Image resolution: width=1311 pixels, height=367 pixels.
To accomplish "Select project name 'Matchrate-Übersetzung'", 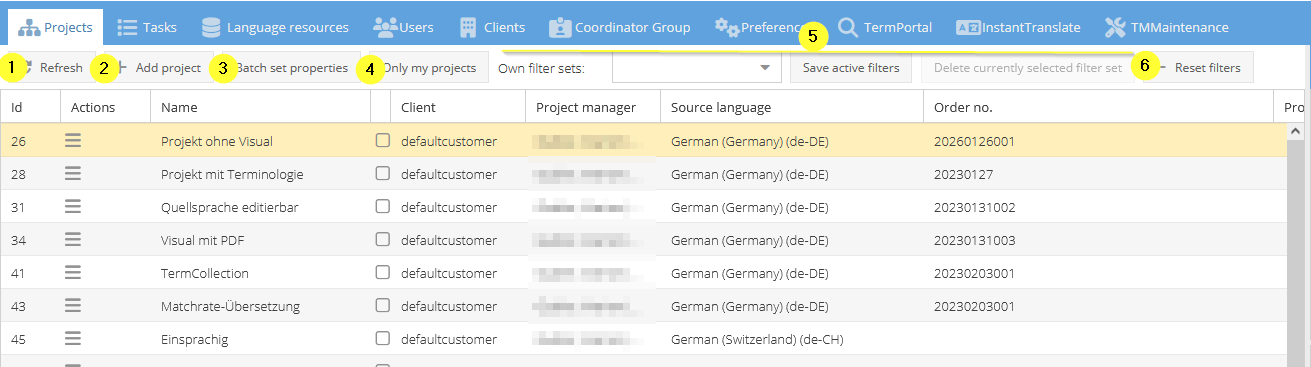I will (230, 306).
